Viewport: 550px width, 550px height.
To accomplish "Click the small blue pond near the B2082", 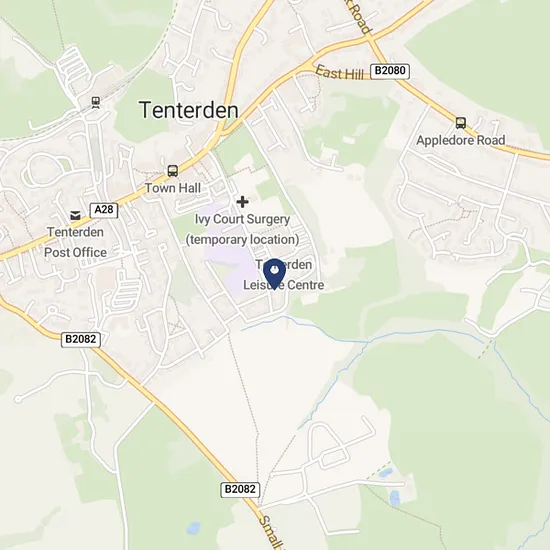I will 193,528.
